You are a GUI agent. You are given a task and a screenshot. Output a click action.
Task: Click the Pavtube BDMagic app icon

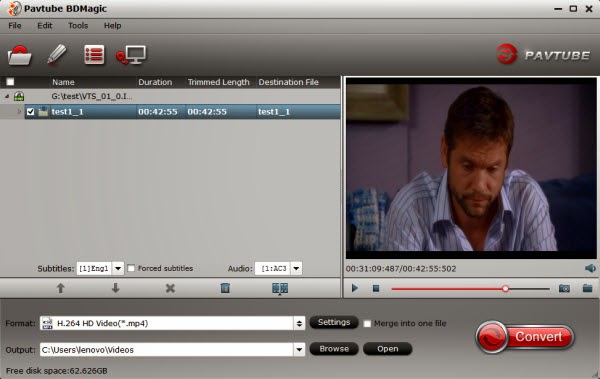[x=14, y=8]
